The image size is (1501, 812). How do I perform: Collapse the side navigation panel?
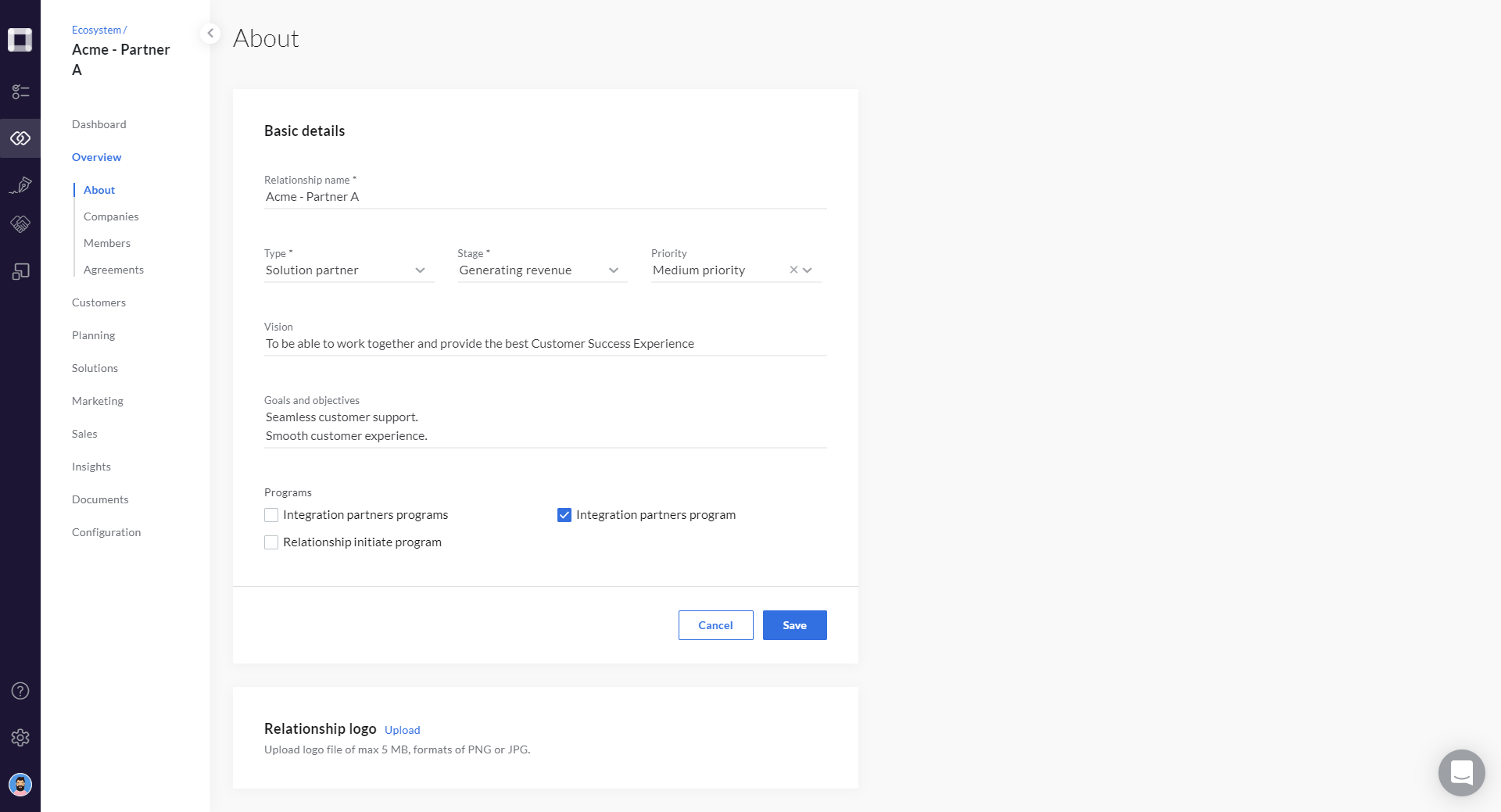pos(210,34)
